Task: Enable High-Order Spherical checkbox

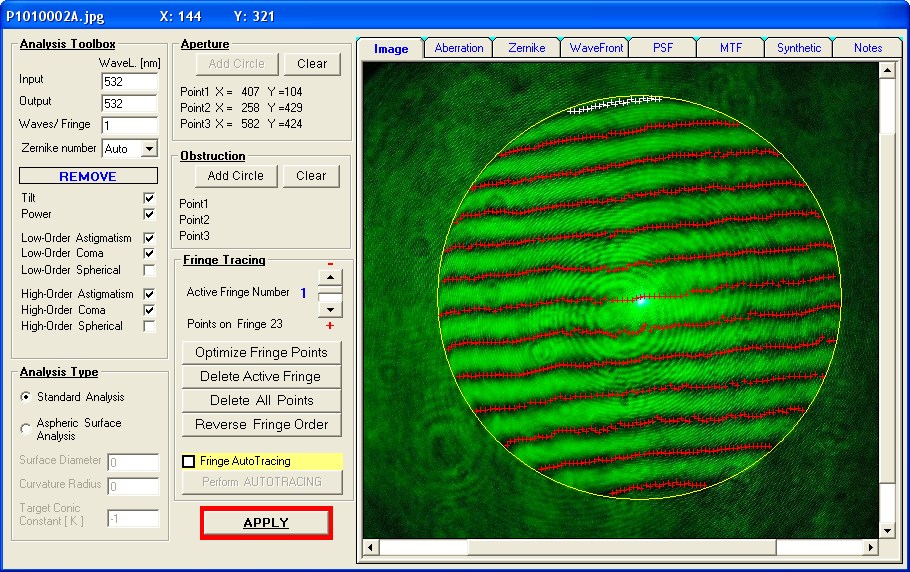Action: click(x=149, y=326)
